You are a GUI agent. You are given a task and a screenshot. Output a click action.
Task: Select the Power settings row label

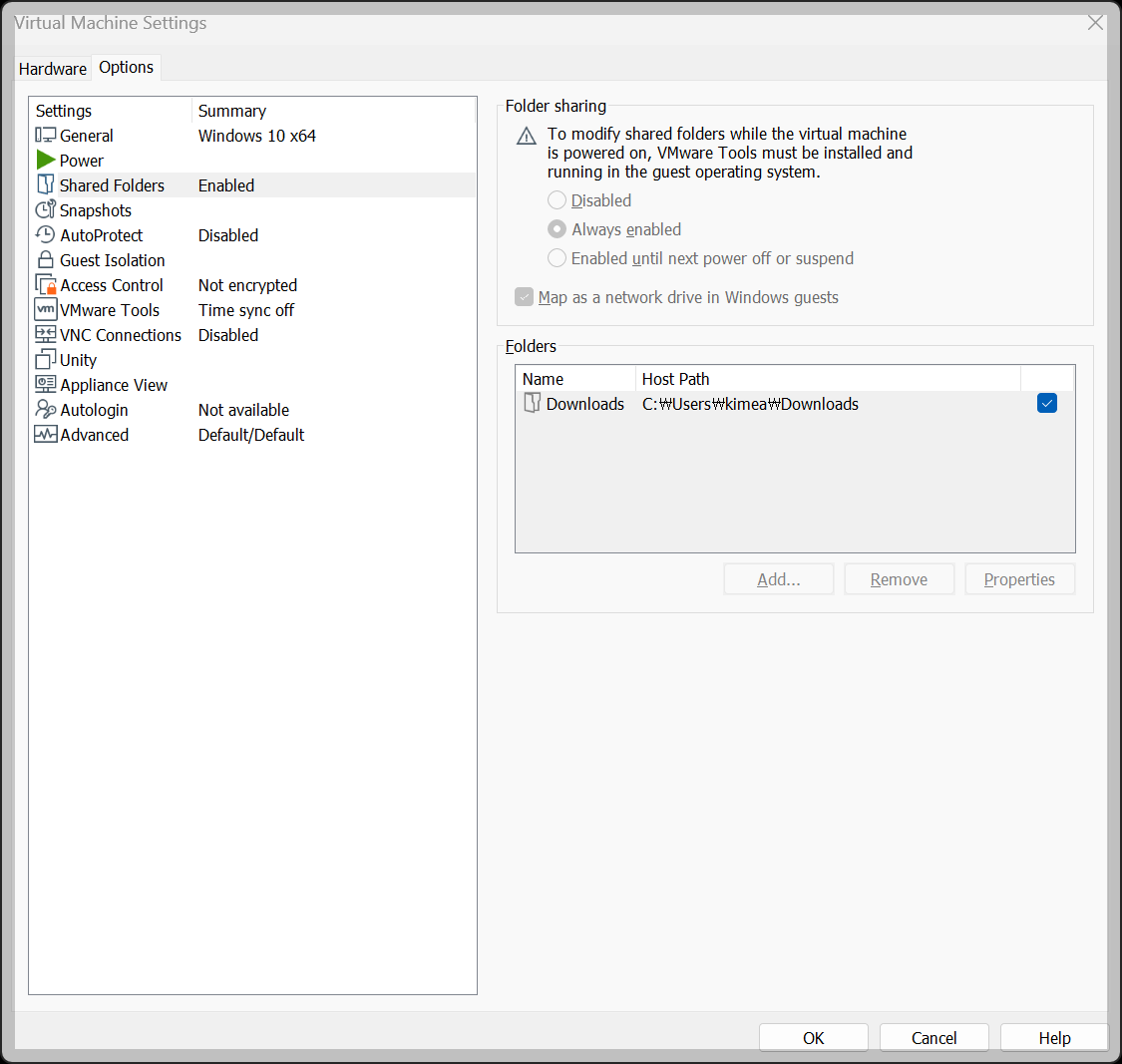coord(82,161)
